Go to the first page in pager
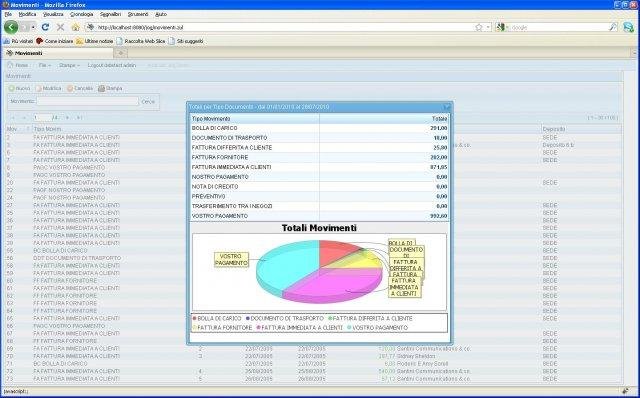The image size is (640, 398). pos(13,118)
